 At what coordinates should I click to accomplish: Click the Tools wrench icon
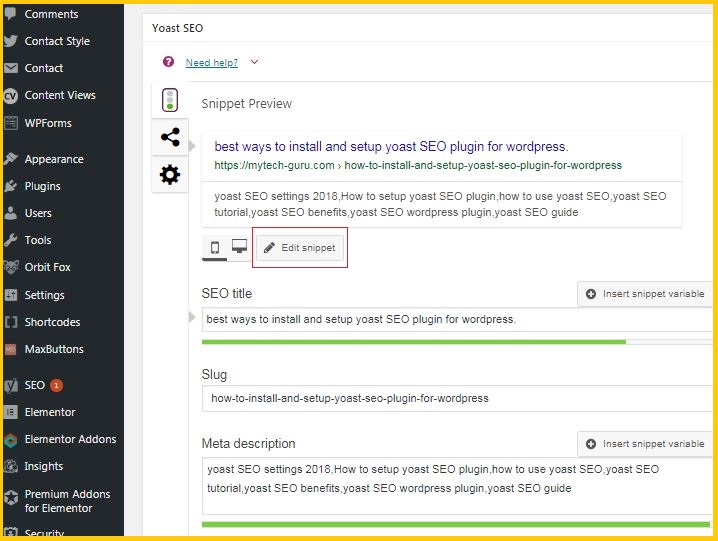pos(11,240)
